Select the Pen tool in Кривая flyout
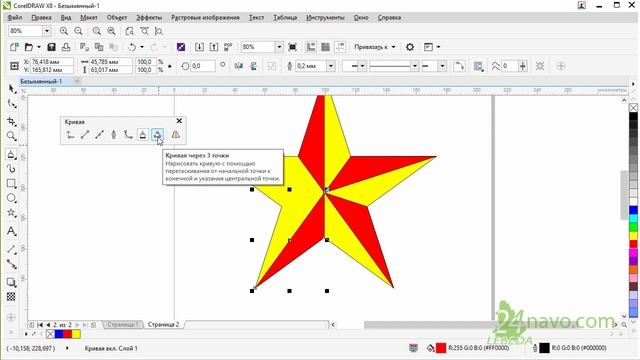The width and height of the screenshot is (640, 360). 114,135
